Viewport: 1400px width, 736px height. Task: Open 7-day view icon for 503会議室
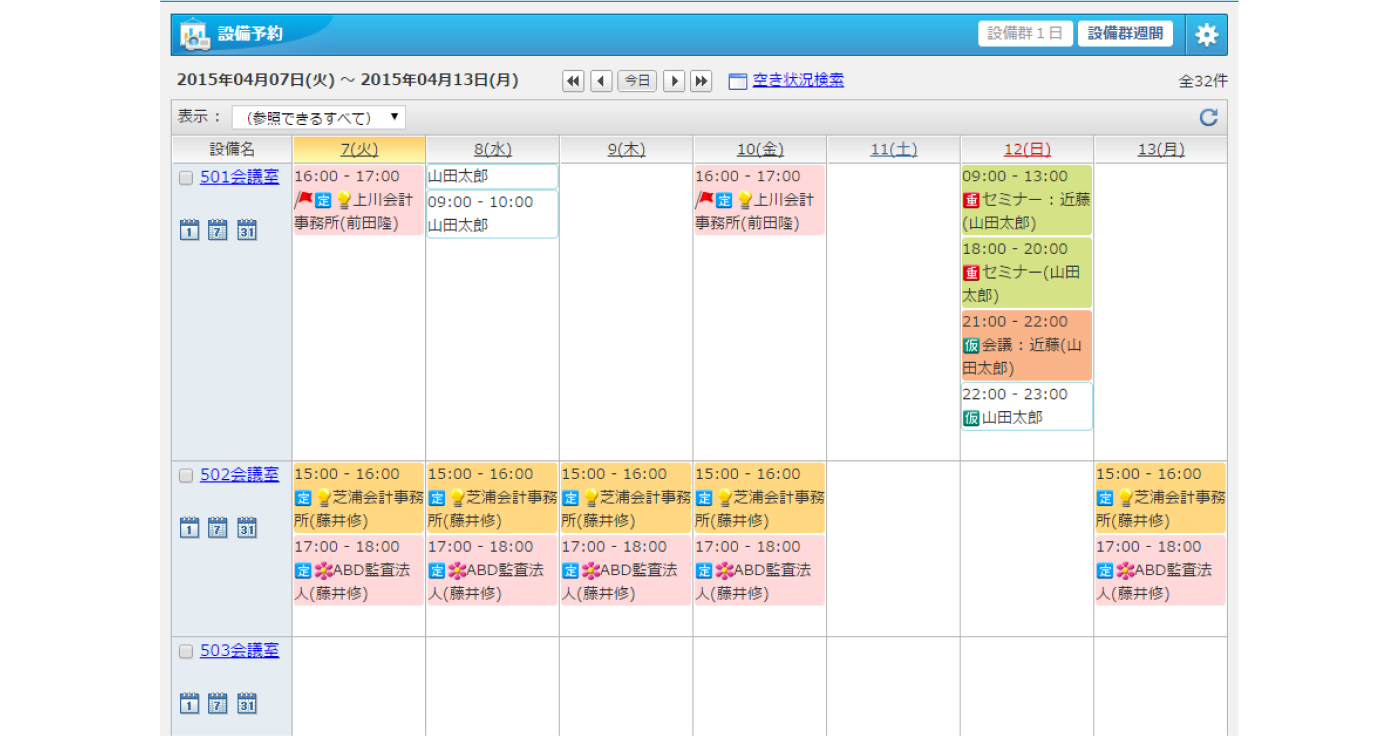[218, 703]
